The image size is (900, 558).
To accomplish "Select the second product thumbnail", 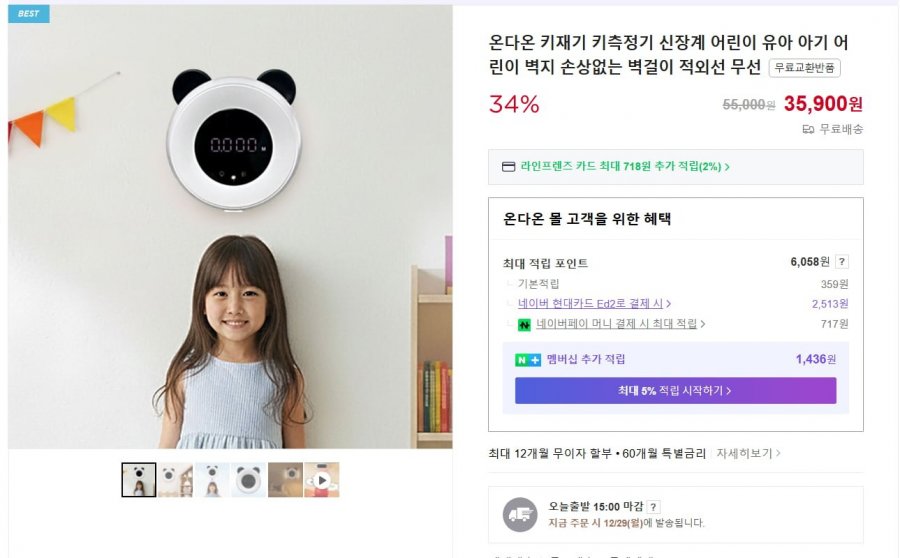I will [176, 480].
